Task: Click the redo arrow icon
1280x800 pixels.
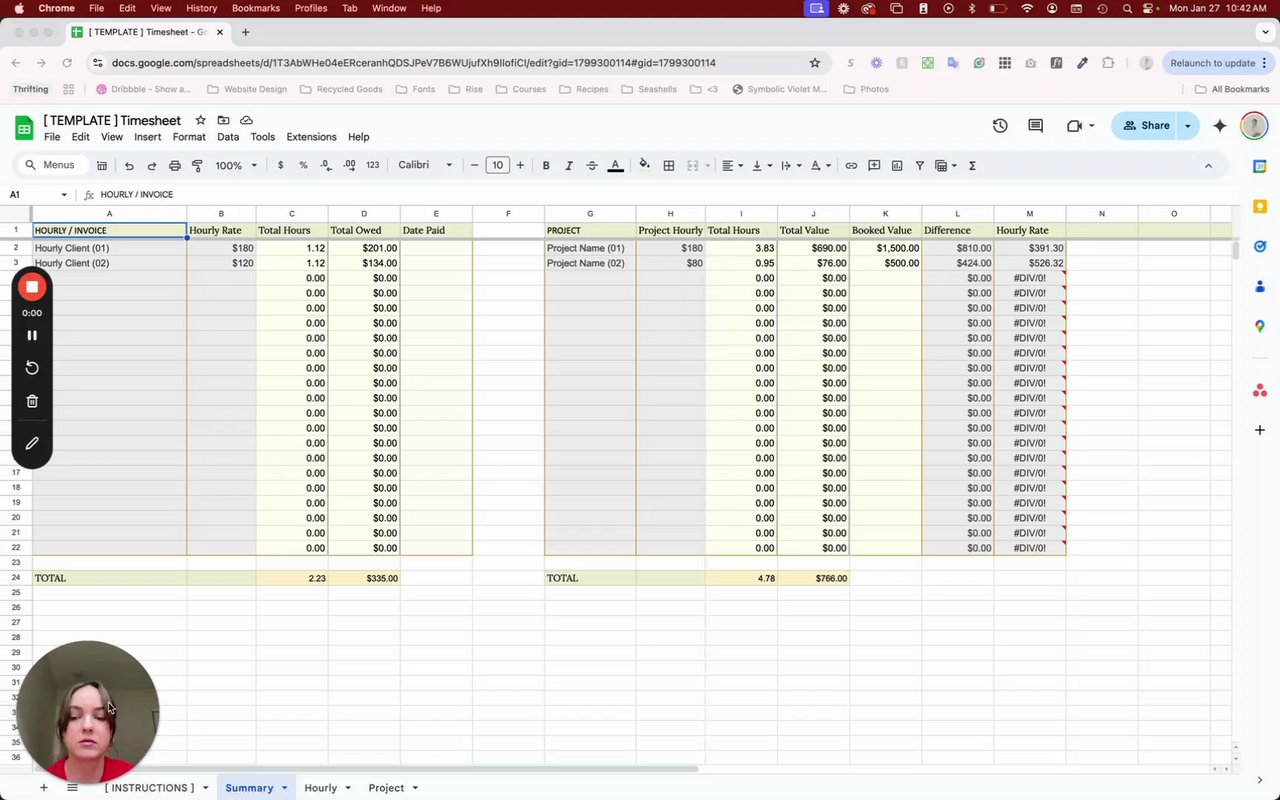Action: (x=152, y=165)
